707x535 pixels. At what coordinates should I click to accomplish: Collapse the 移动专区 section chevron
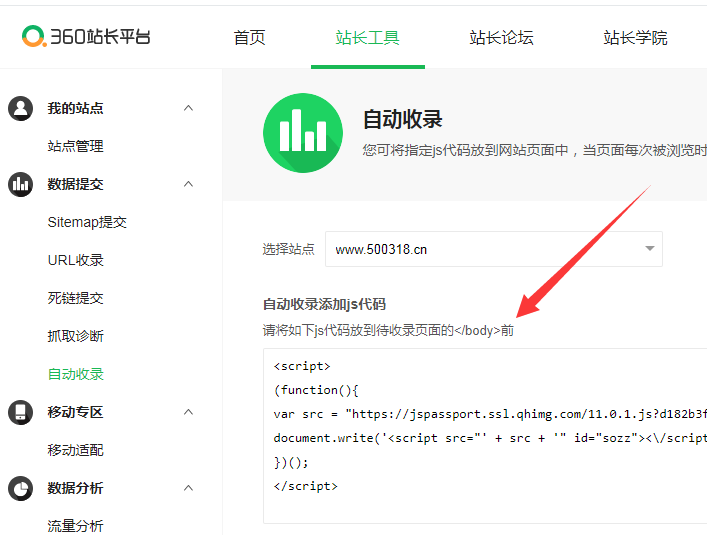pyautogui.click(x=188, y=412)
